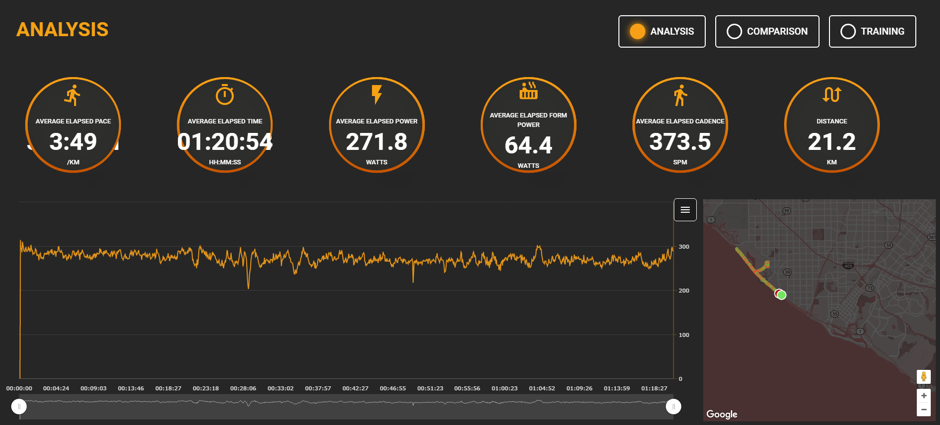
Task: Click the 00:00:00 time axis label
Action: [19, 388]
